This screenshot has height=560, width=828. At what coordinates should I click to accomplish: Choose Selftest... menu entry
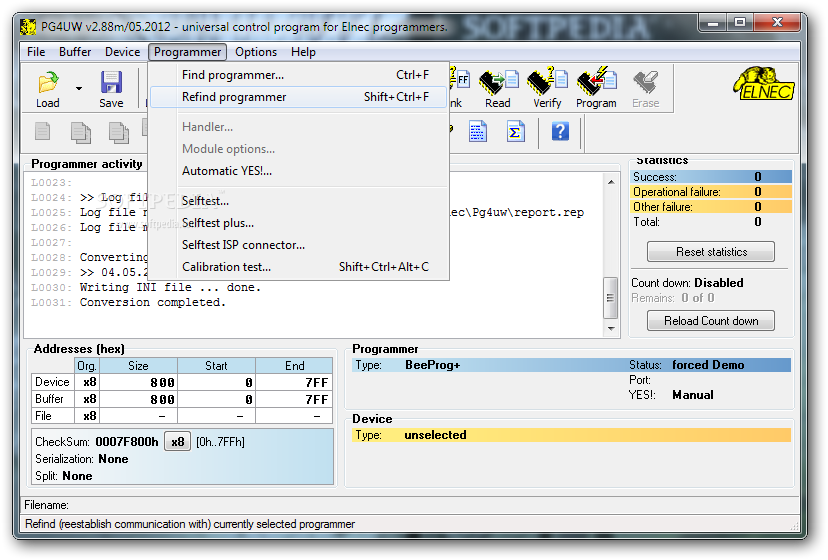point(299,201)
